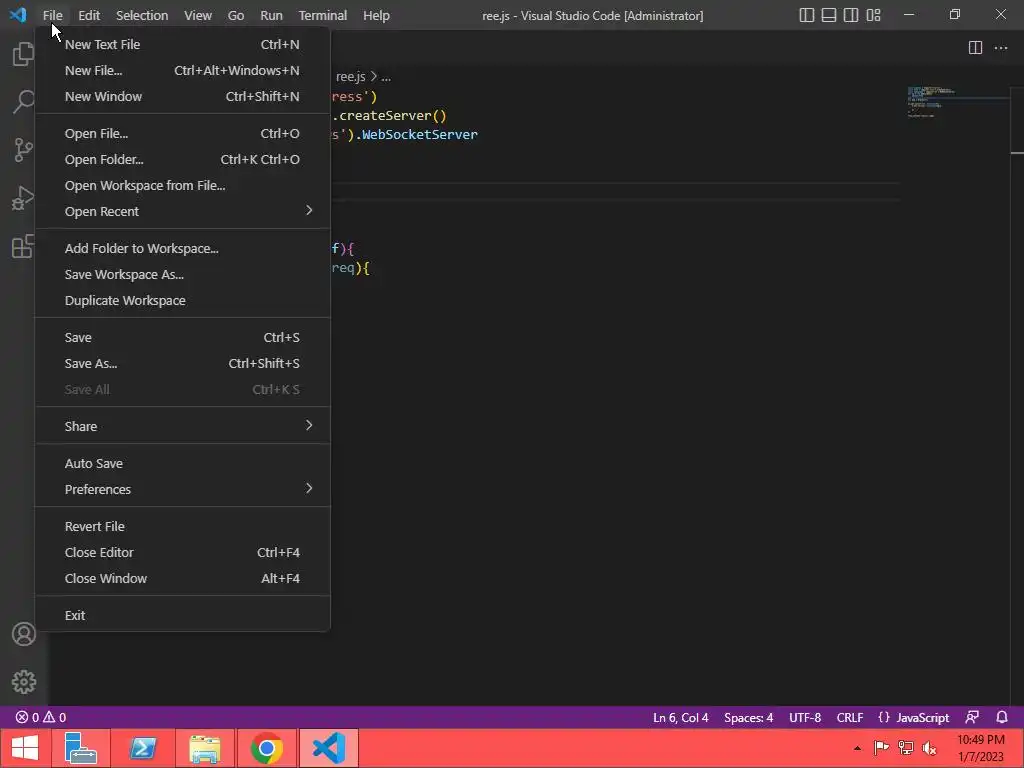The width and height of the screenshot is (1024, 768).
Task: Choose Open Folder... menu entry
Action: (x=183, y=159)
